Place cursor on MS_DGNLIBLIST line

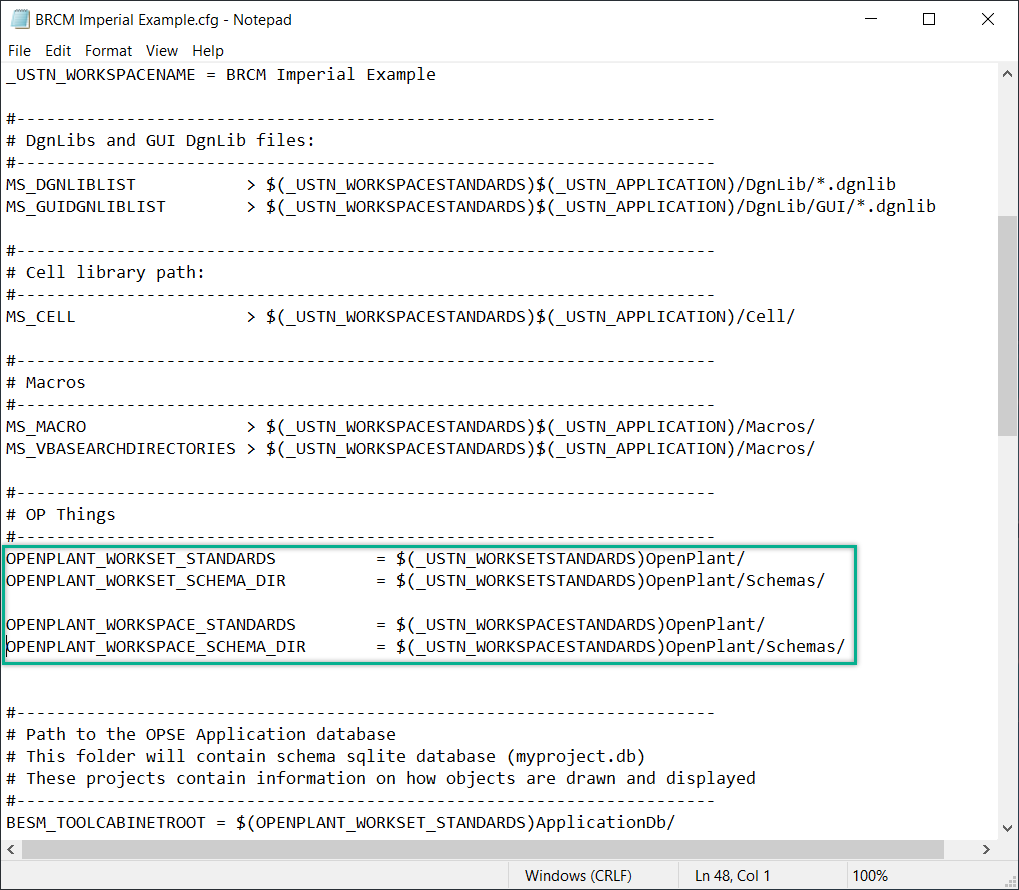451,185
